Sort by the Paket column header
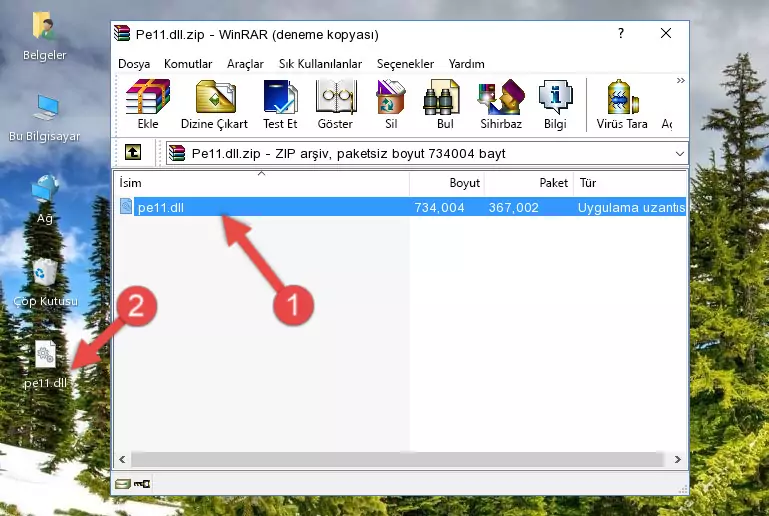 point(529,183)
